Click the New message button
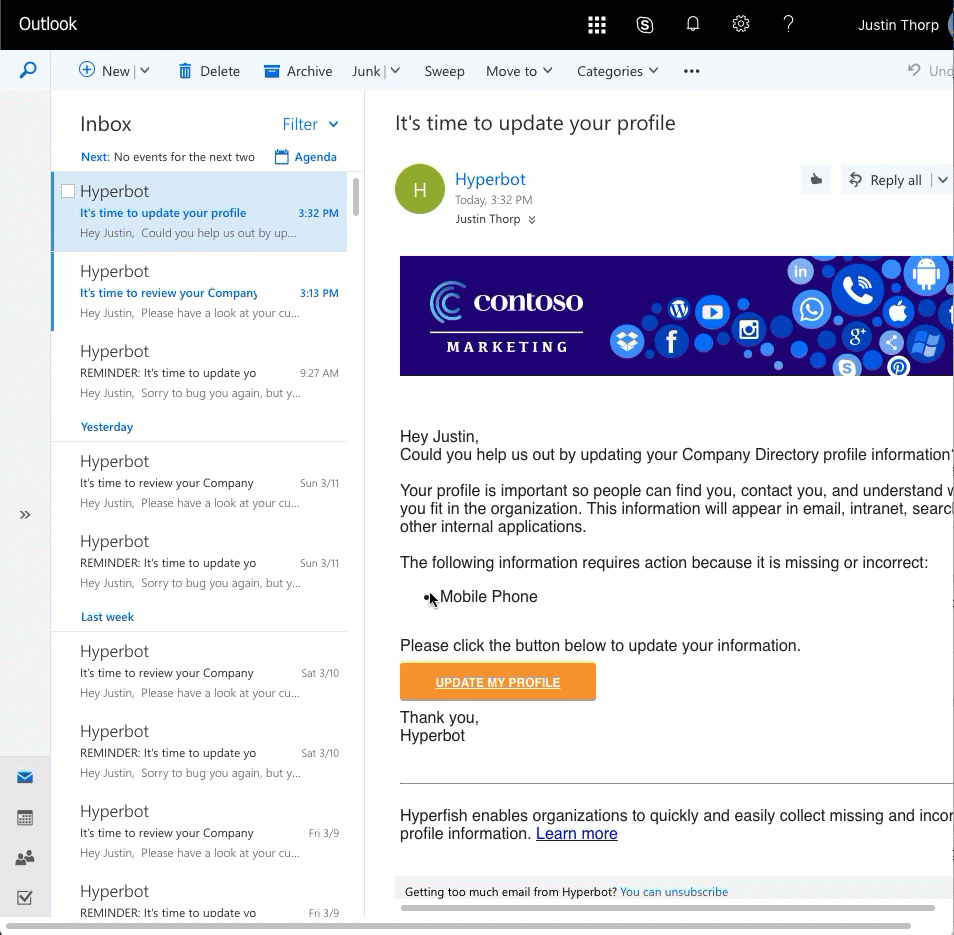 104,71
